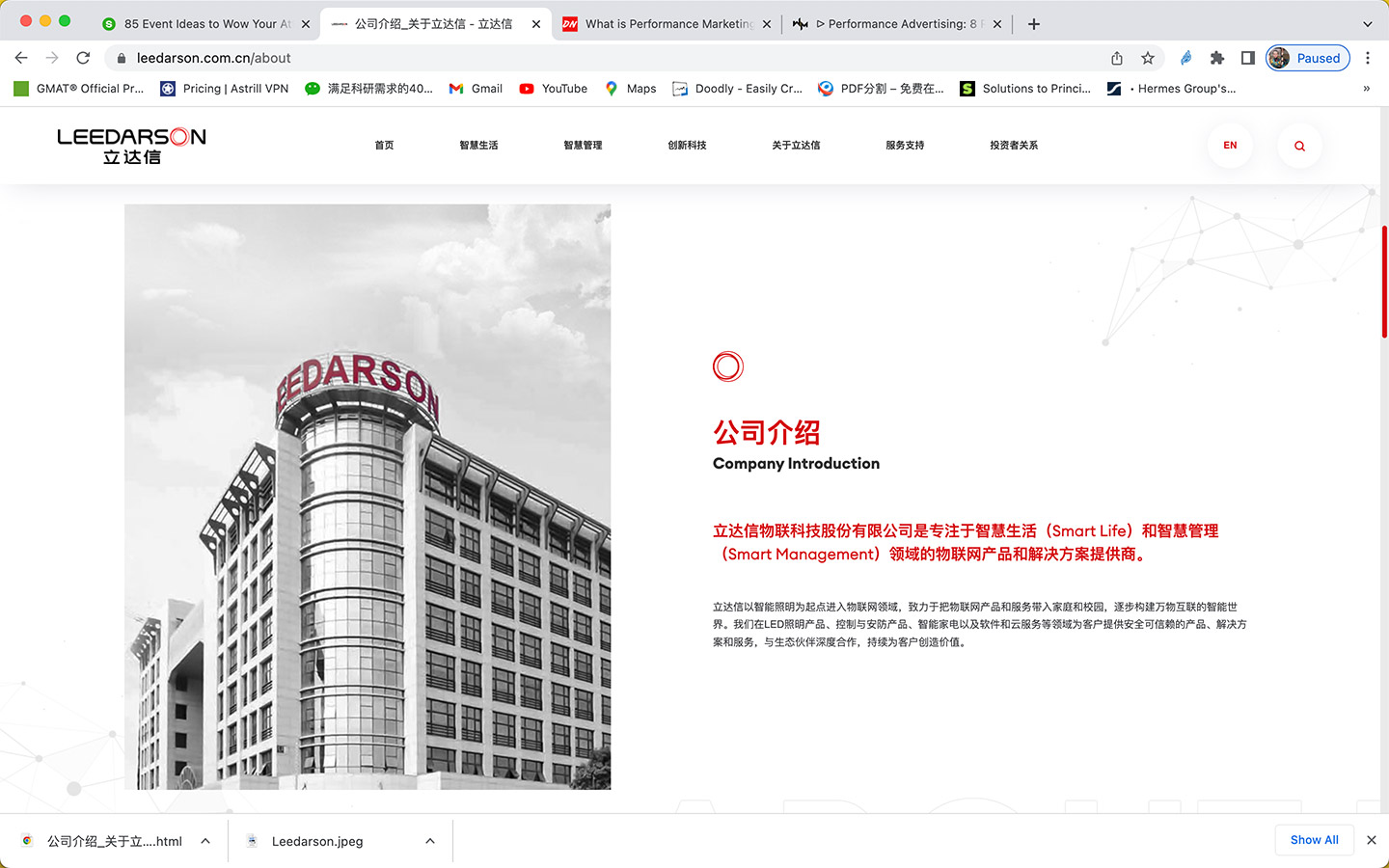
Task: Open the Pricing | Astrill VPN bookmark
Action: point(225,89)
